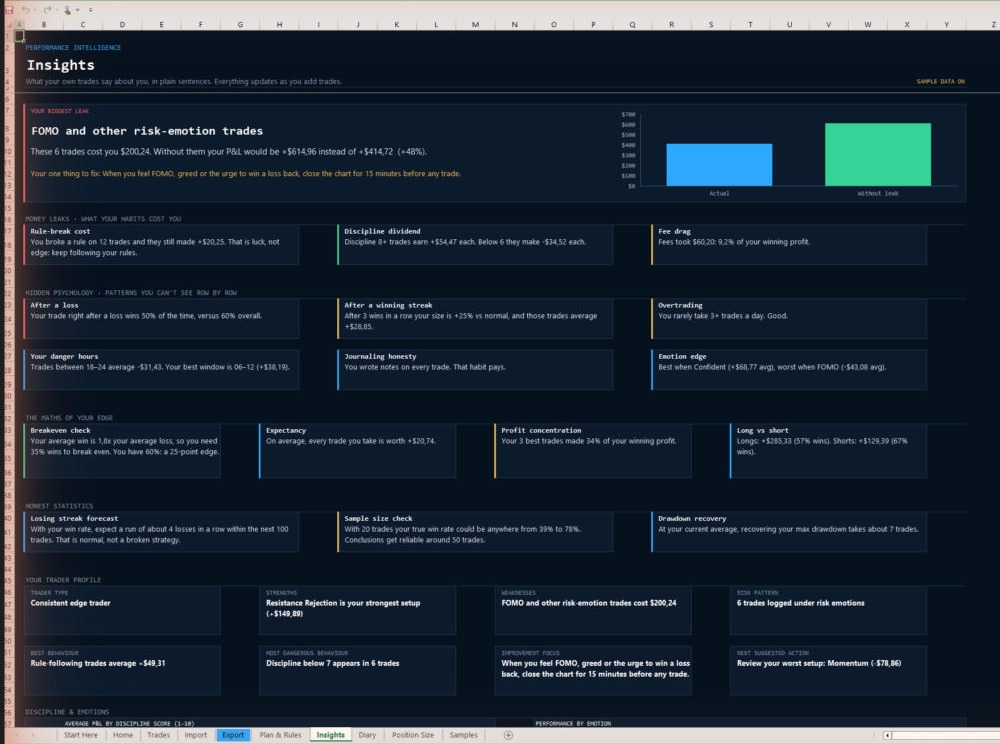Viewport: 1000px width, 744px height.
Task: Click the blue Actual bar in chart
Action: click(x=719, y=164)
